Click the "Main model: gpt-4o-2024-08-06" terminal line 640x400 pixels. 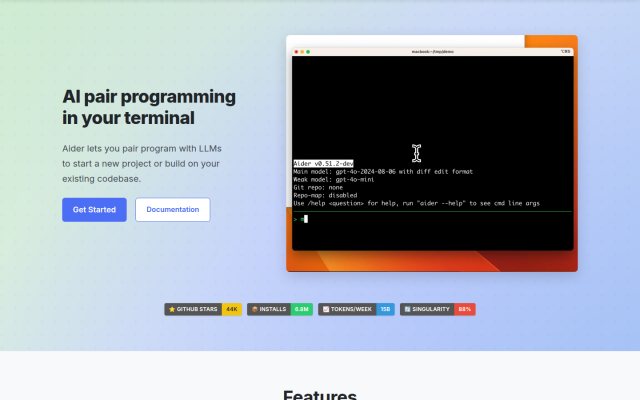click(x=383, y=172)
